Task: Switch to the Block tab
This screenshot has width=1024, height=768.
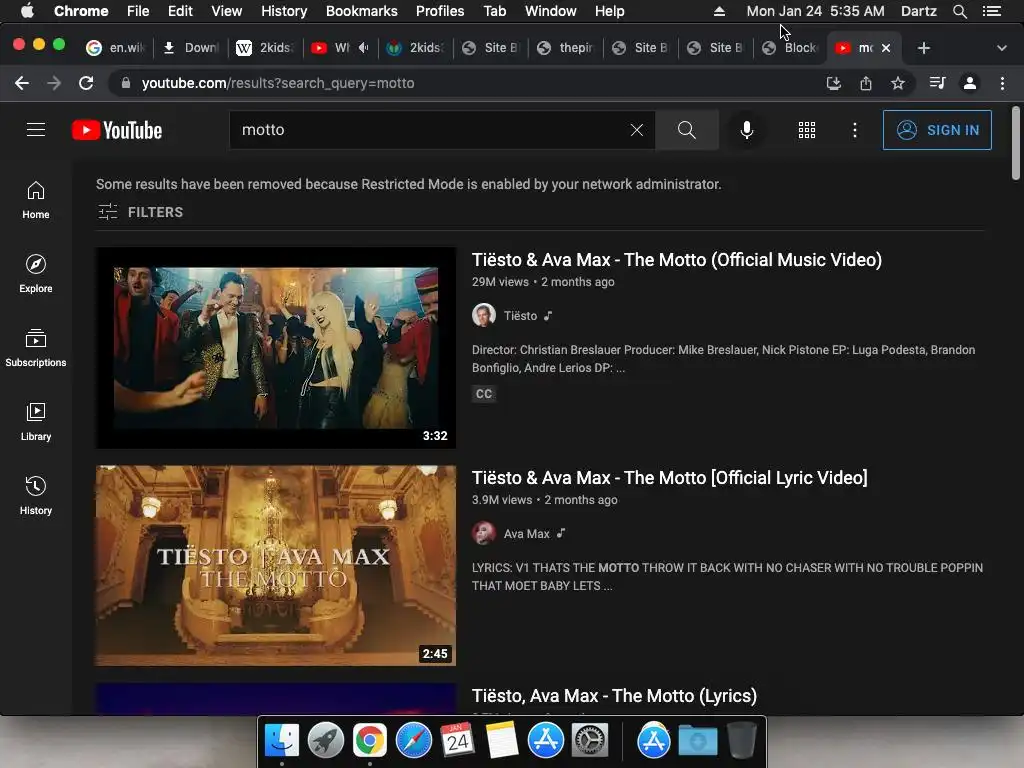Action: pos(790,48)
